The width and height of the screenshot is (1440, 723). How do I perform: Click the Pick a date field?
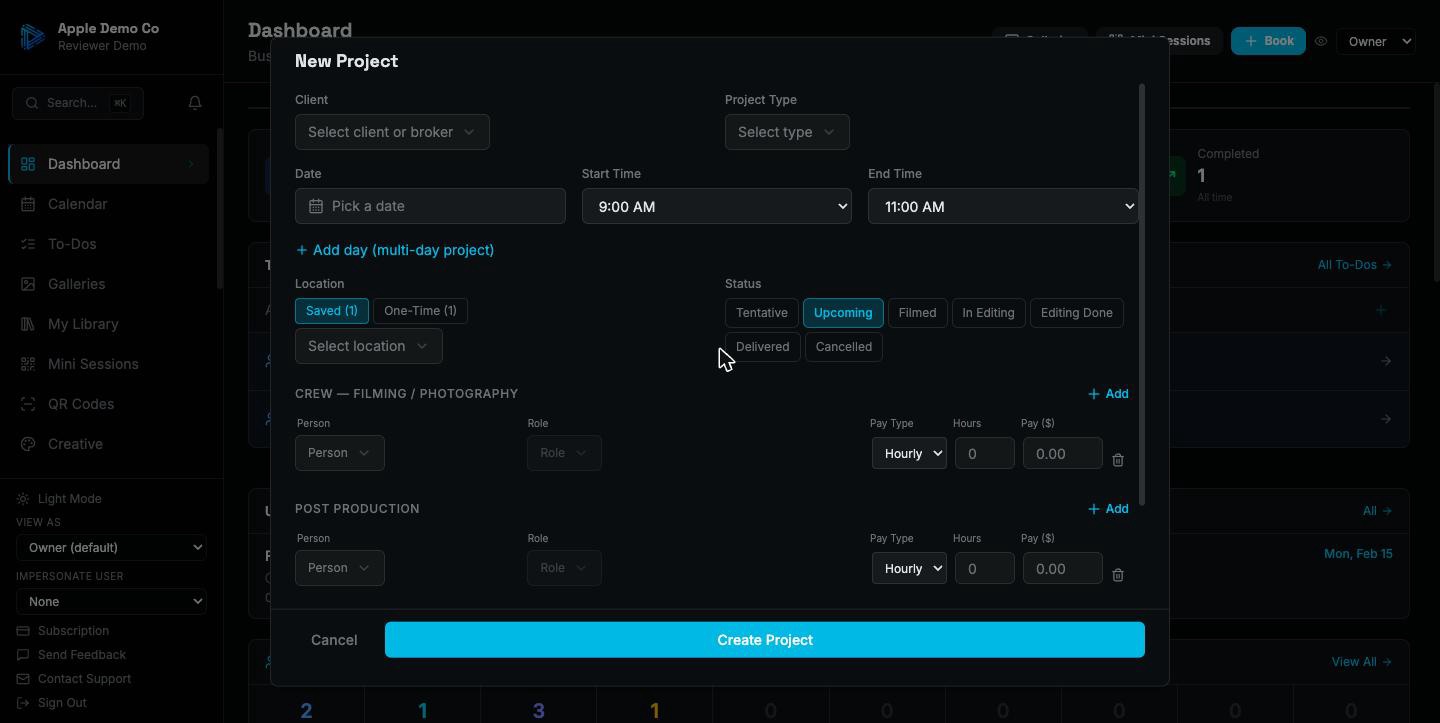pos(430,206)
